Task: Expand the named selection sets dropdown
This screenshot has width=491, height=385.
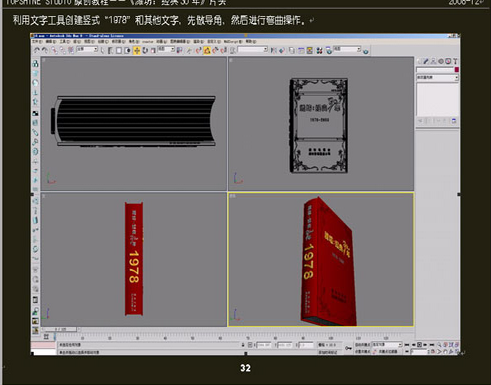Action: click(x=253, y=50)
